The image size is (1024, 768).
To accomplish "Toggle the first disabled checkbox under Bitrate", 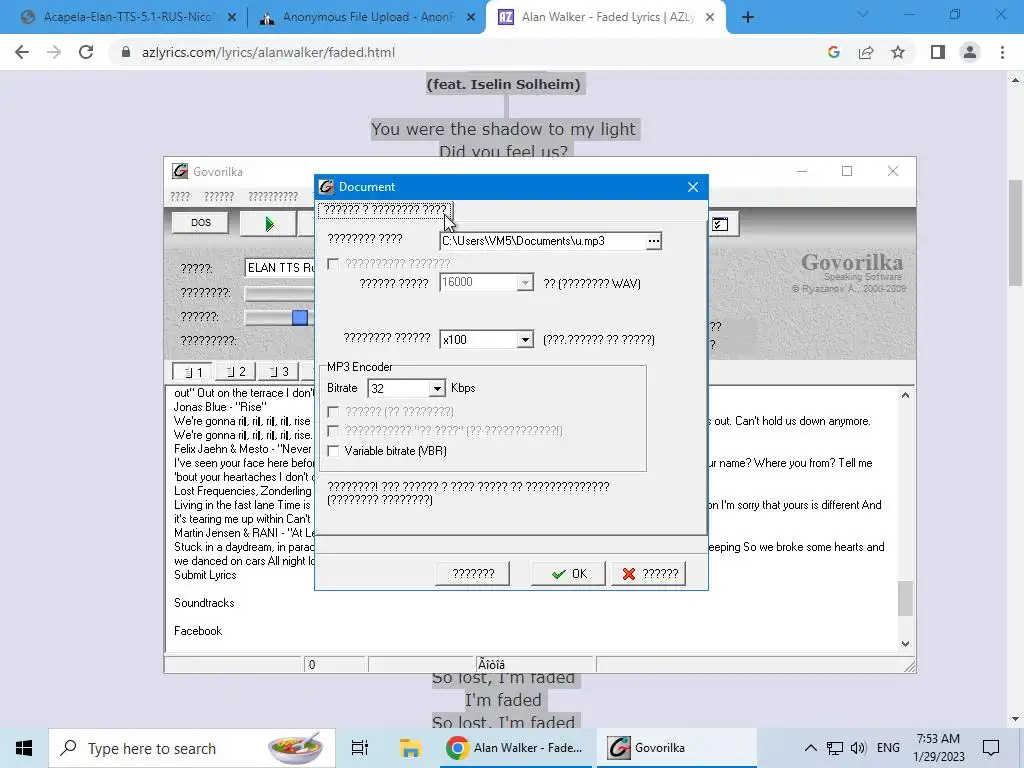I will coord(334,411).
